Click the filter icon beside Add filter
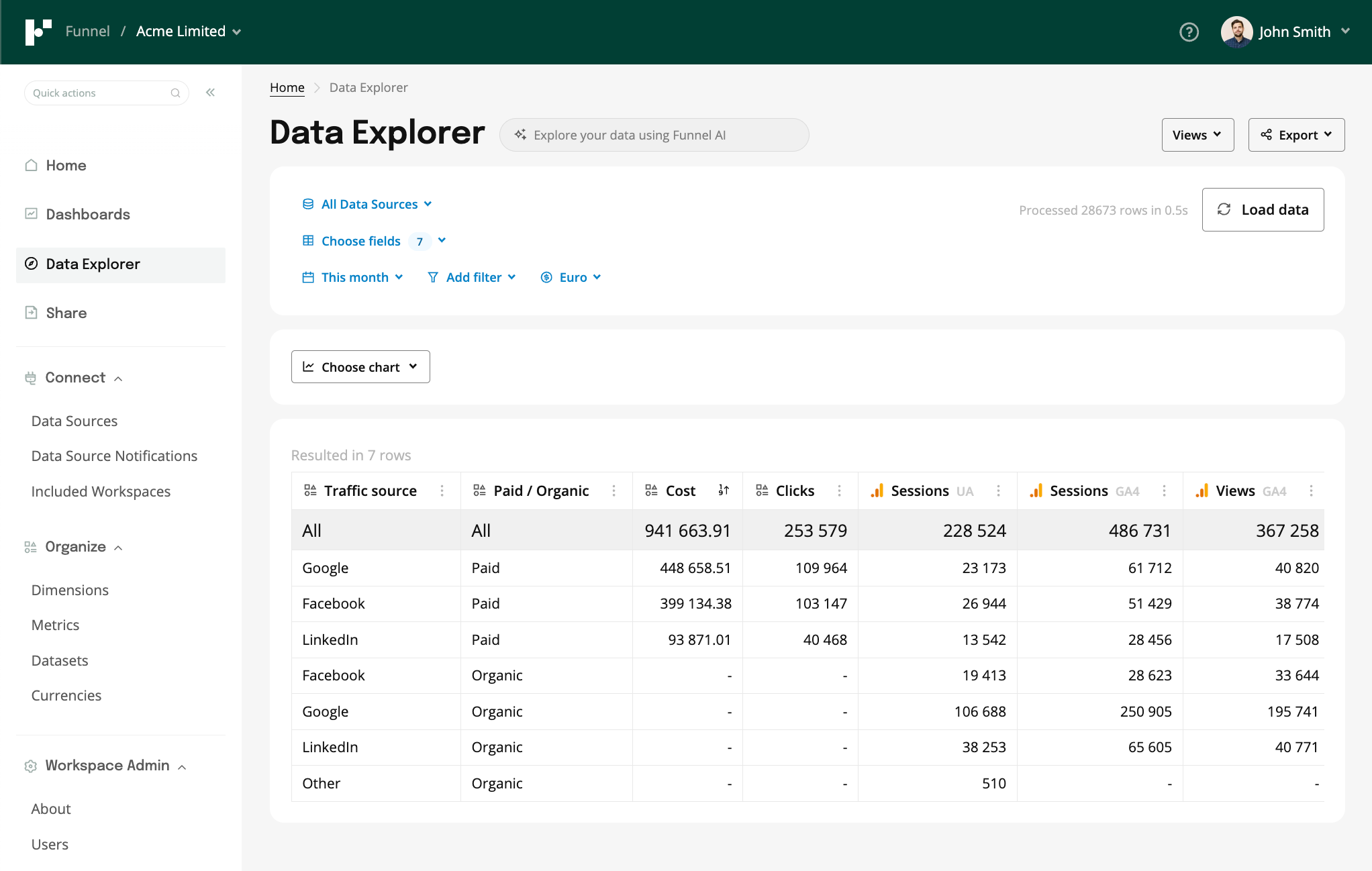This screenshot has height=871, width=1372. (433, 276)
